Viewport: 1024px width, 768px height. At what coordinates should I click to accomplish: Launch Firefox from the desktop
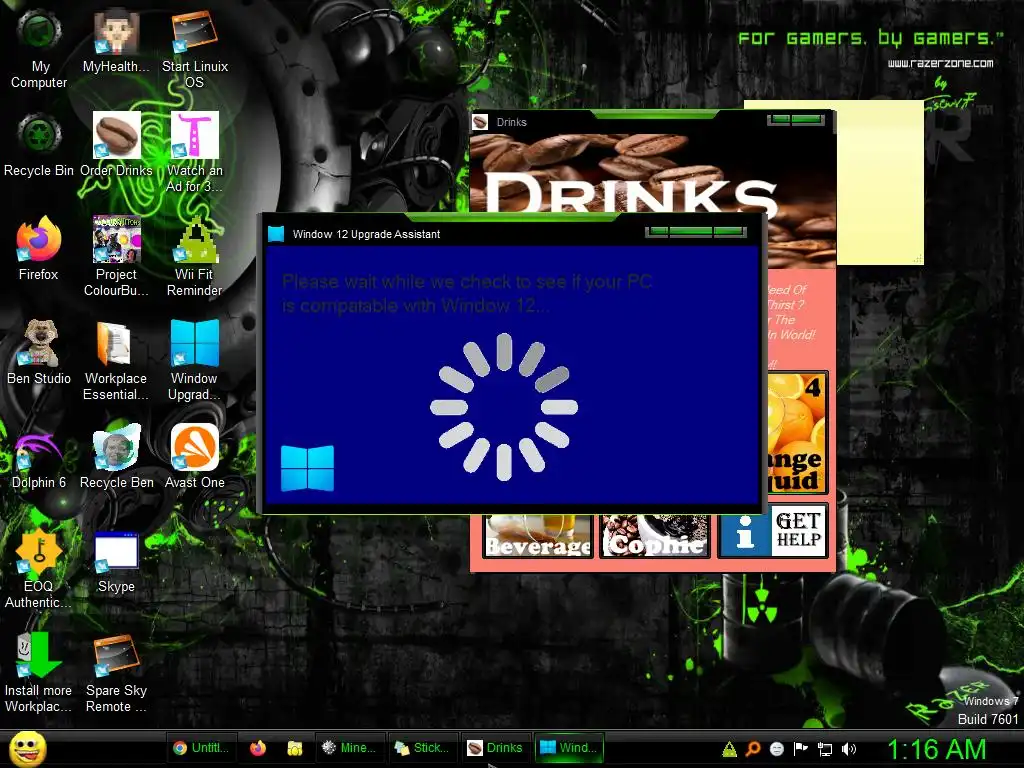pyautogui.click(x=39, y=249)
